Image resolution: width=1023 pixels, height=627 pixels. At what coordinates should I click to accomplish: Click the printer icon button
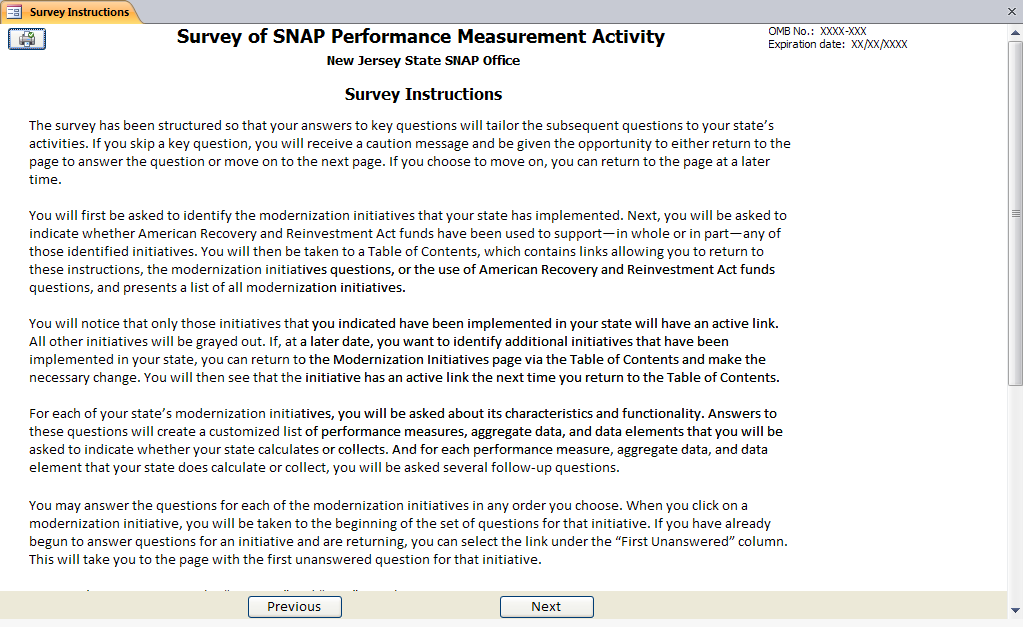point(27,39)
